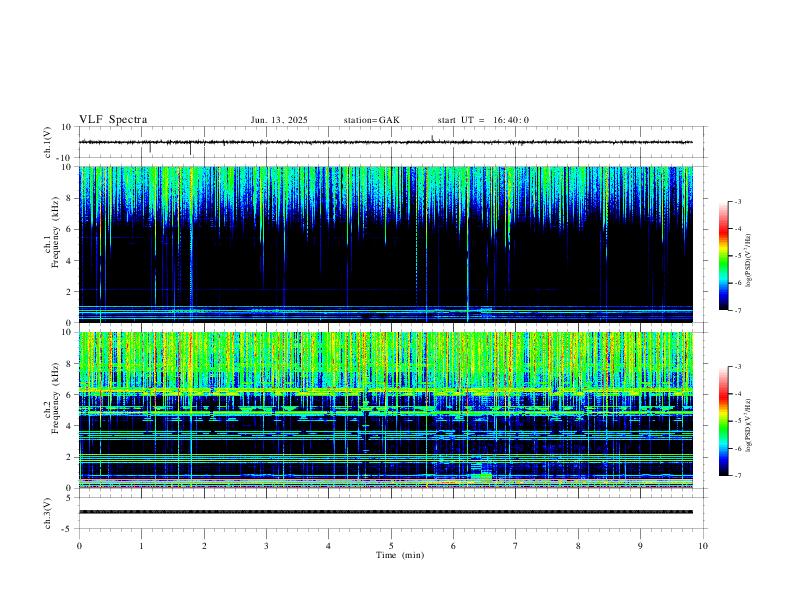This screenshot has height=612, width=792.
Task: Click the ch.1 spectrogram panel
Action: (385, 244)
